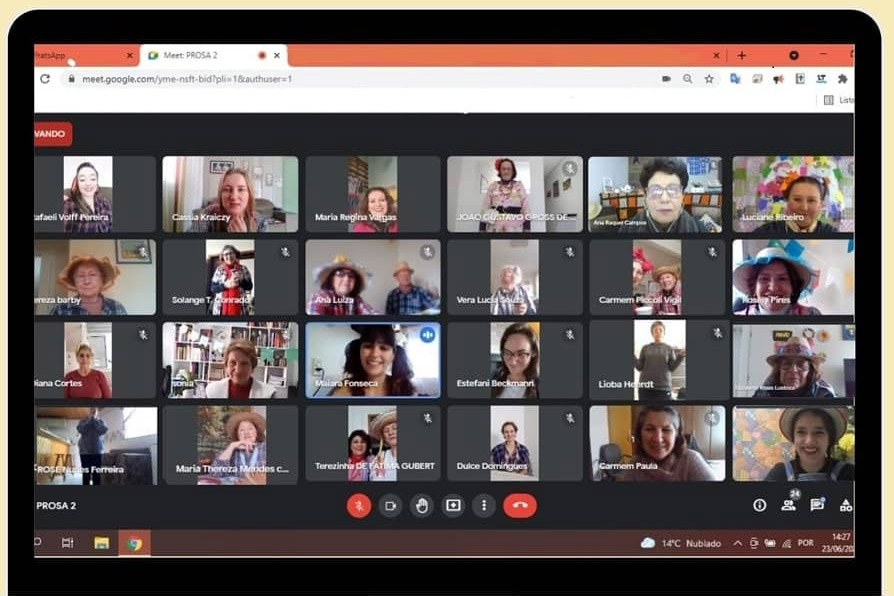Toggle the camera on or off
Image resolution: width=894 pixels, height=596 pixels.
point(391,506)
